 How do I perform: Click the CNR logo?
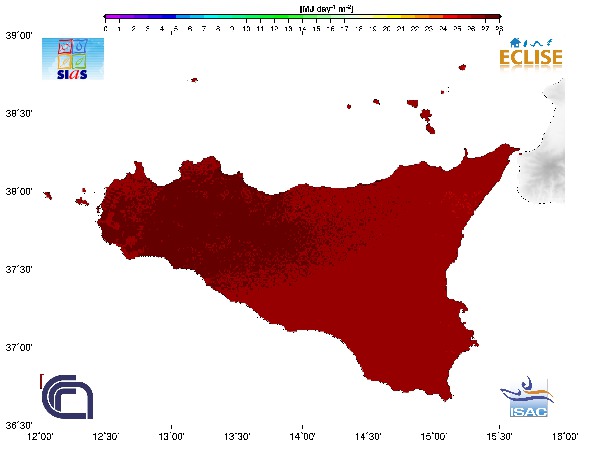click(67, 397)
